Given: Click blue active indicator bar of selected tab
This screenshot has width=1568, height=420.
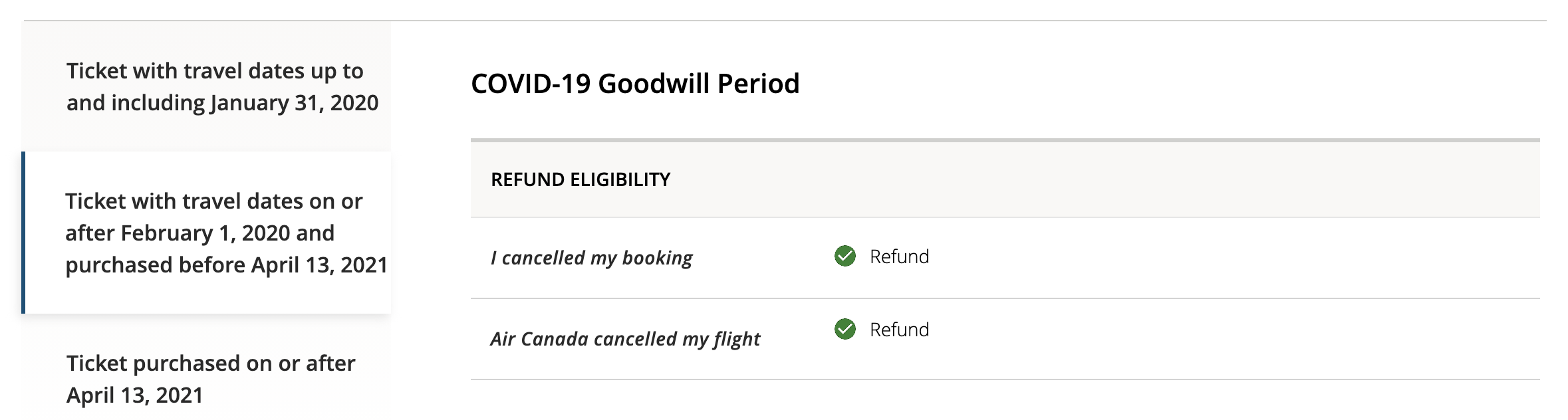Looking at the screenshot, I should [x=23, y=233].
